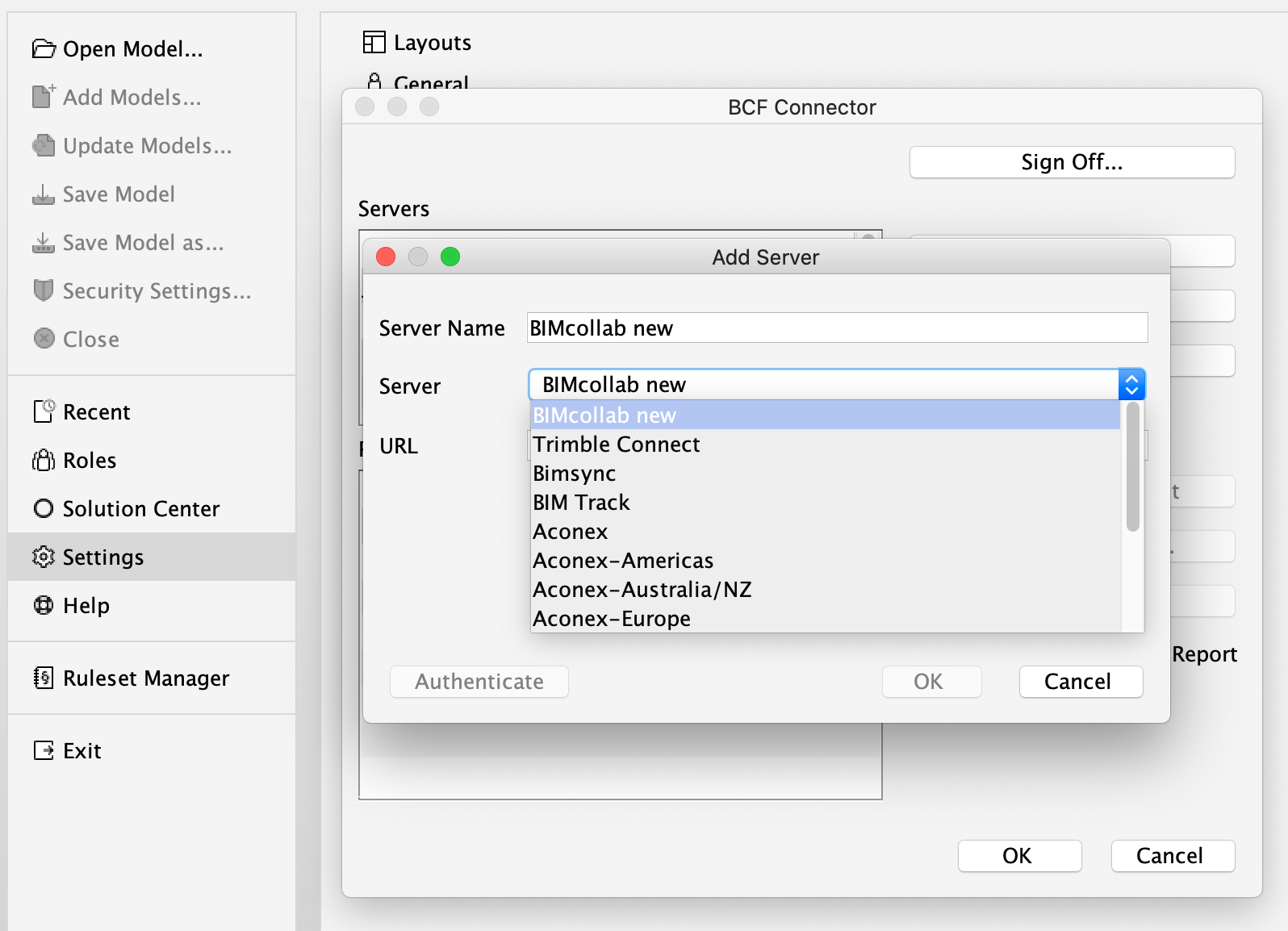Open Ruleset Manager from the sidebar
The width and height of the screenshot is (1288, 931).
click(152, 678)
